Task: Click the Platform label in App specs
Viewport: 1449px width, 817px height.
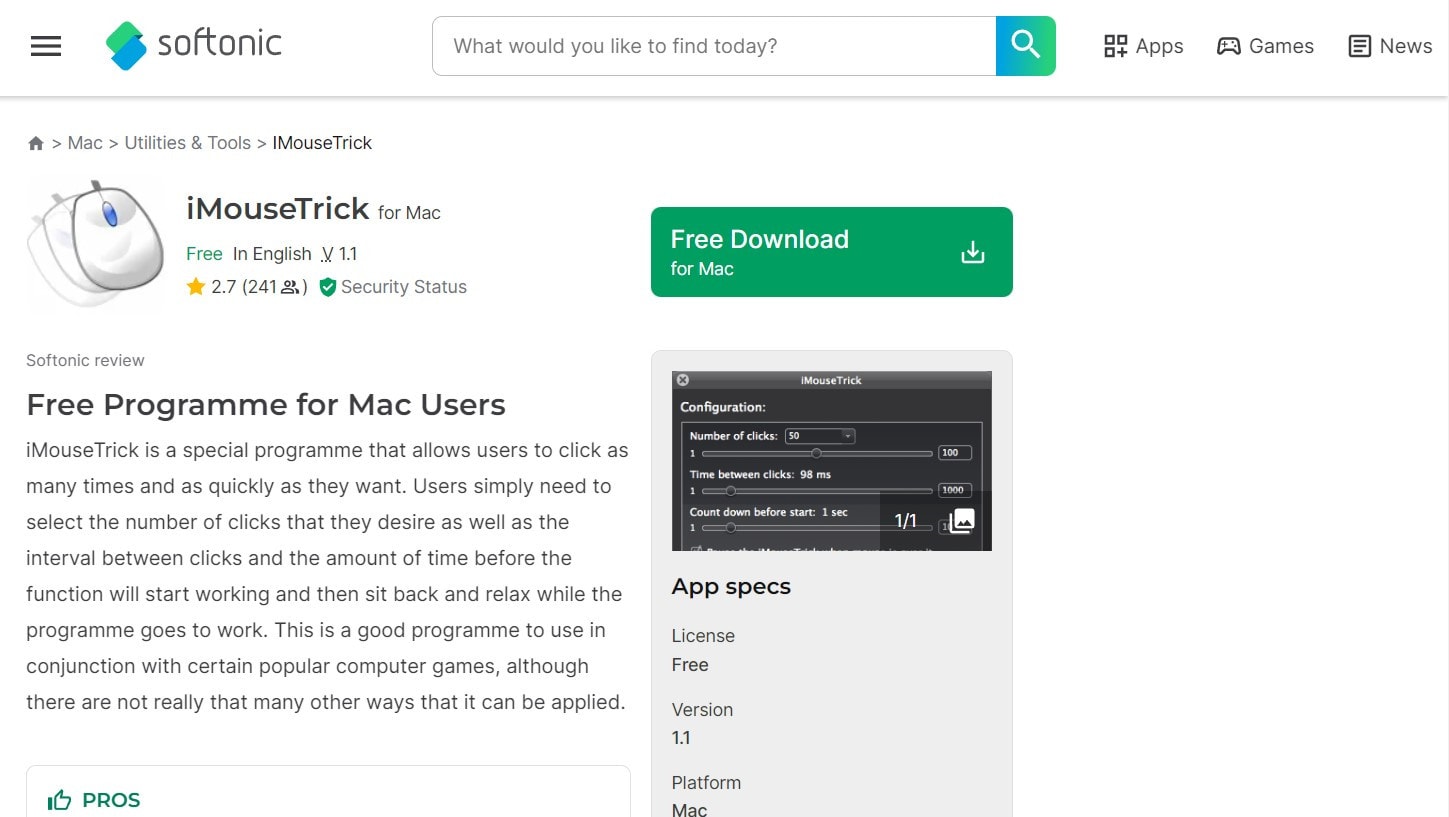Action: [706, 783]
